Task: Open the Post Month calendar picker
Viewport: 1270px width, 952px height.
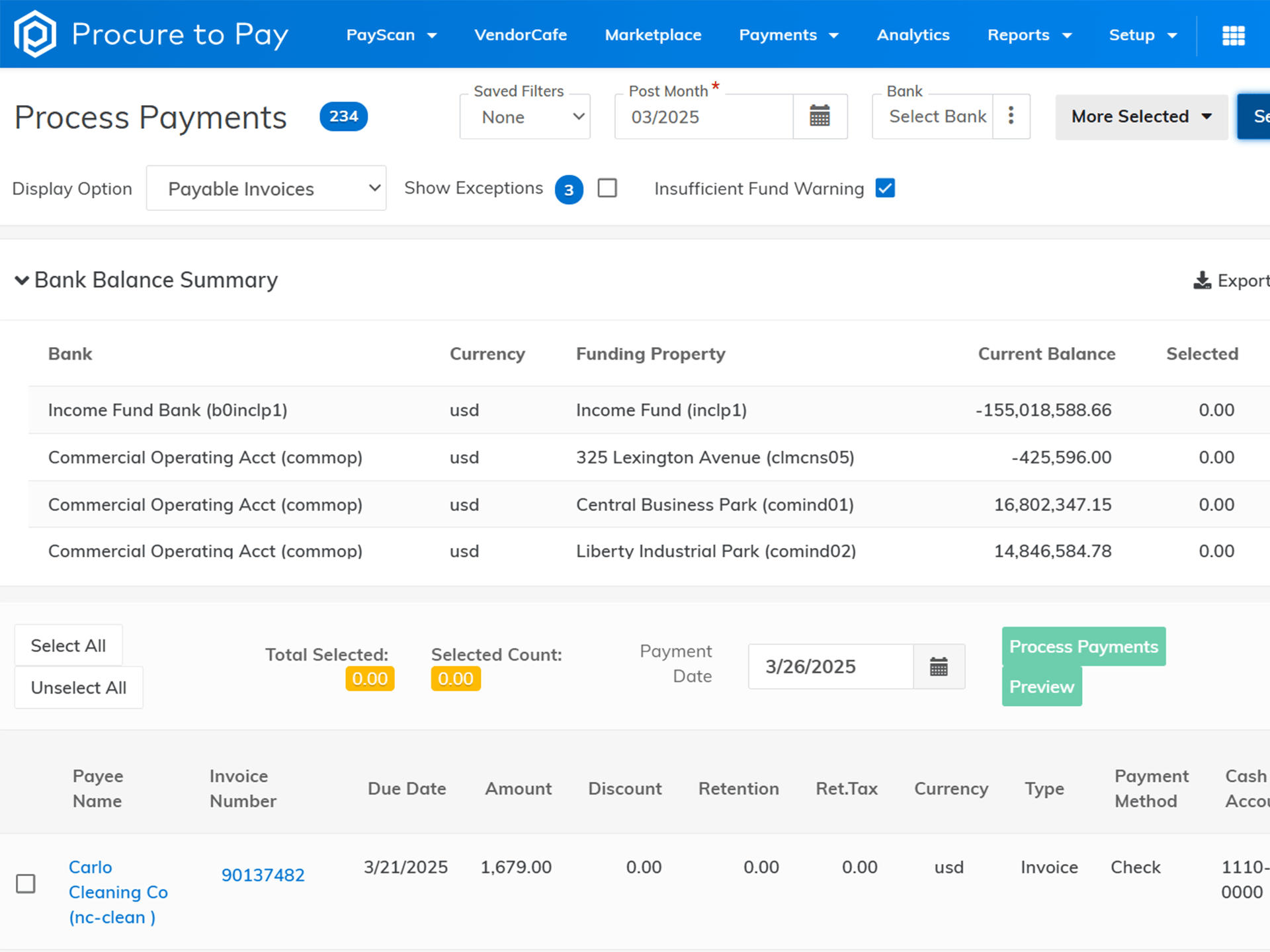Action: [820, 116]
